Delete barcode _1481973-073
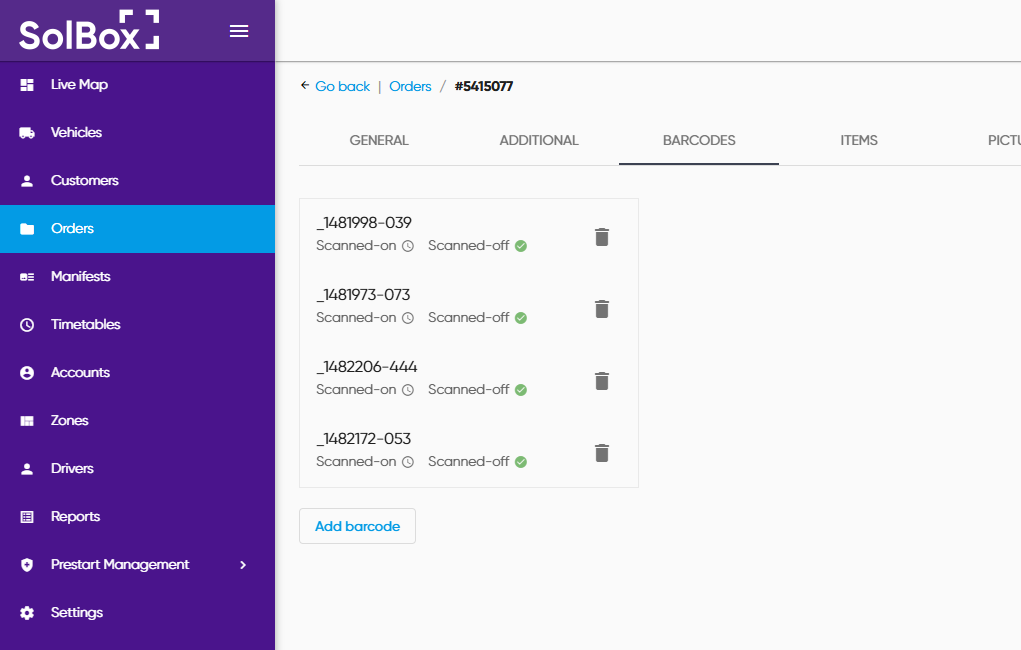Image resolution: width=1021 pixels, height=650 pixels. (601, 309)
